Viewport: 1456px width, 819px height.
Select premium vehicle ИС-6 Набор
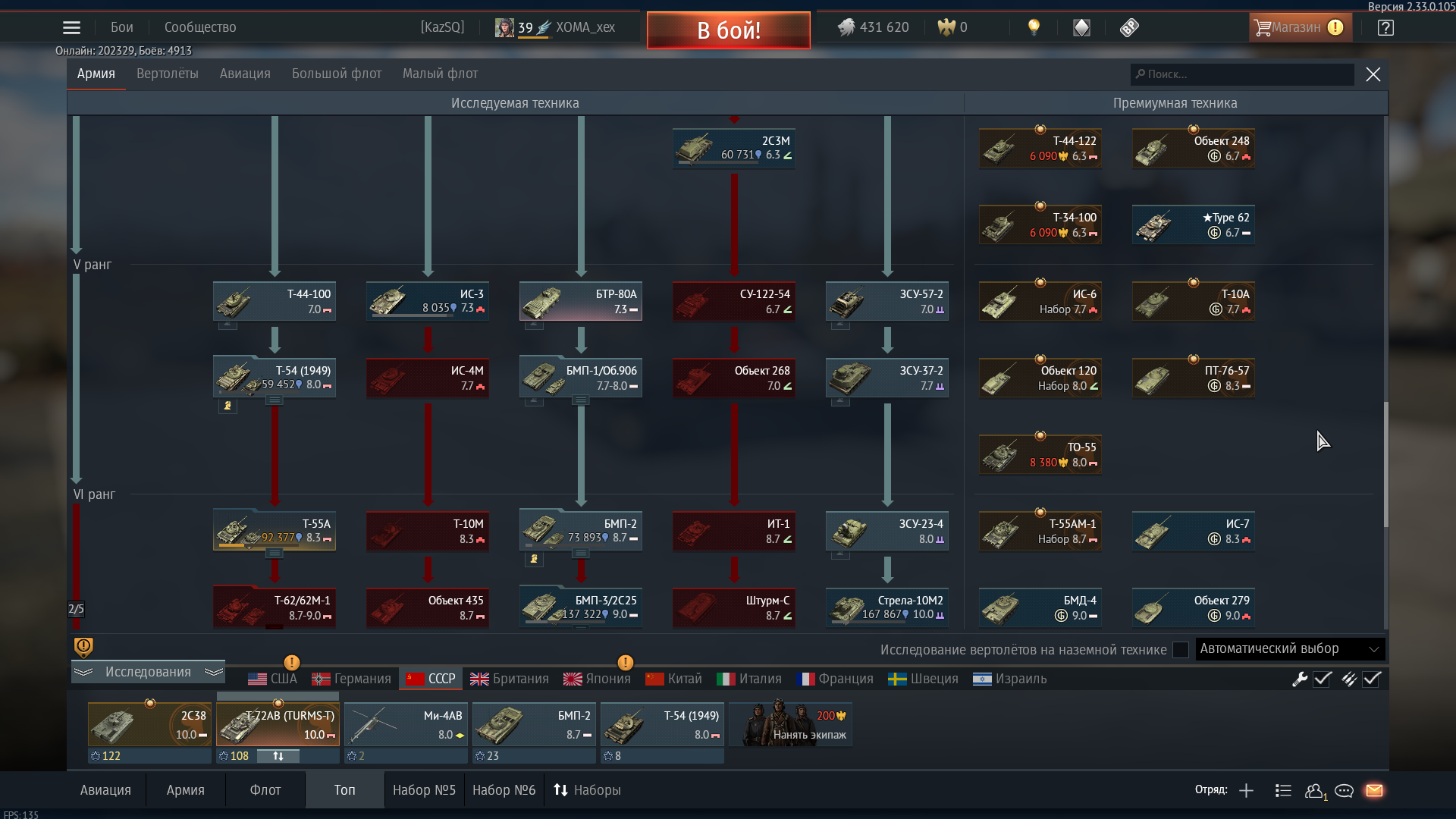tap(1040, 301)
